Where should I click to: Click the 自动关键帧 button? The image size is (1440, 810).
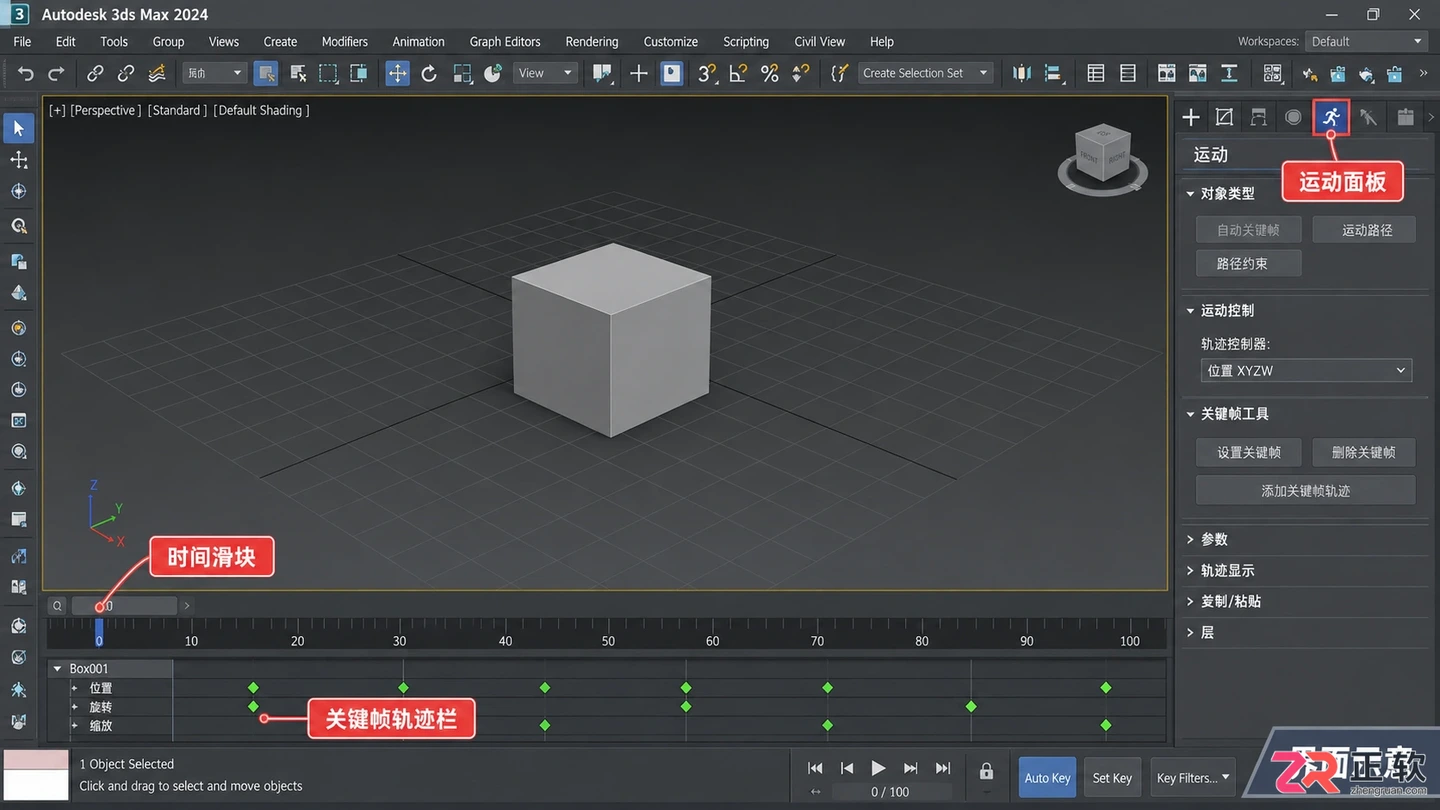tap(1248, 230)
